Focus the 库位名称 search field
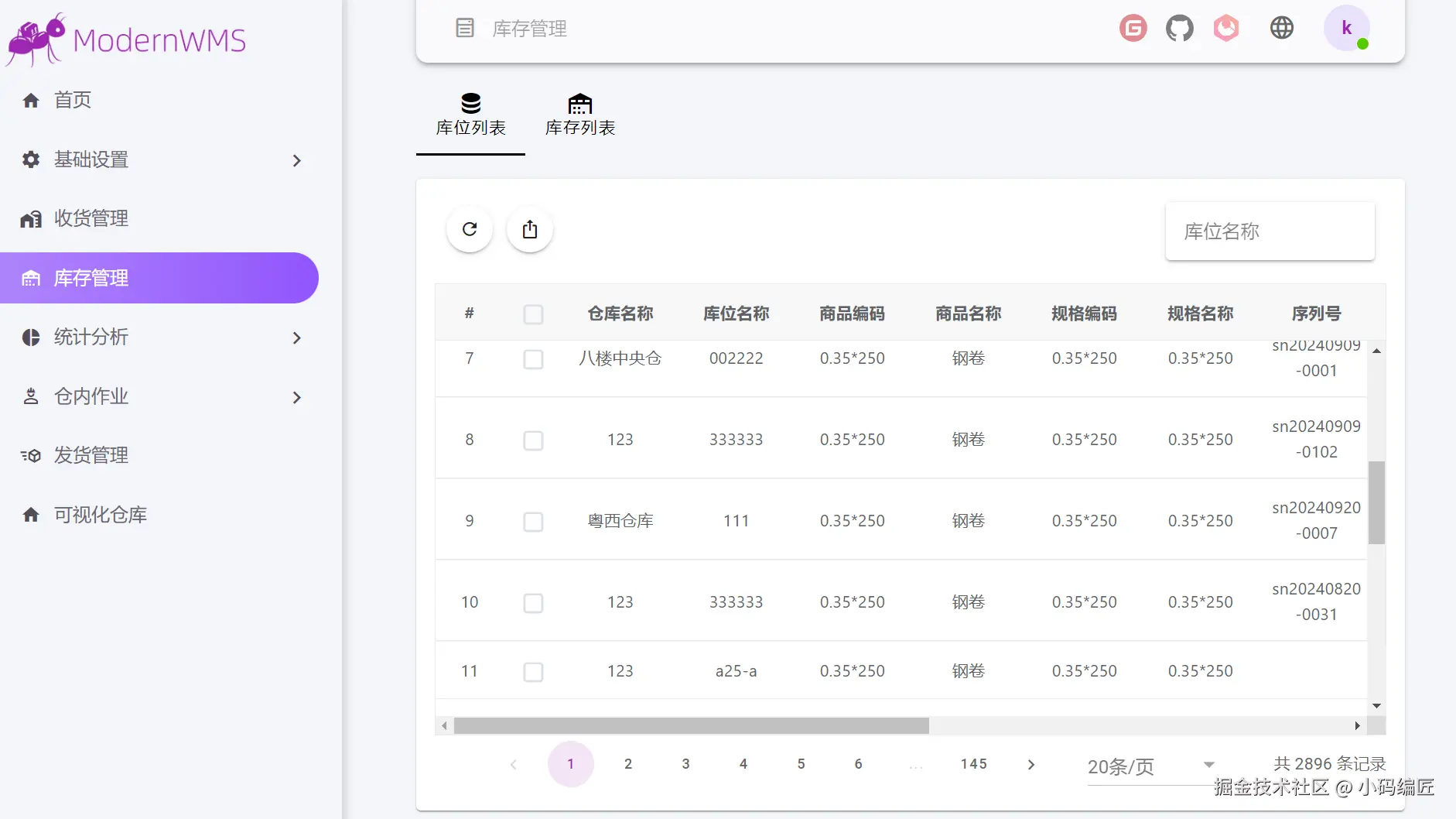The height and width of the screenshot is (819, 1456). (x=1270, y=231)
